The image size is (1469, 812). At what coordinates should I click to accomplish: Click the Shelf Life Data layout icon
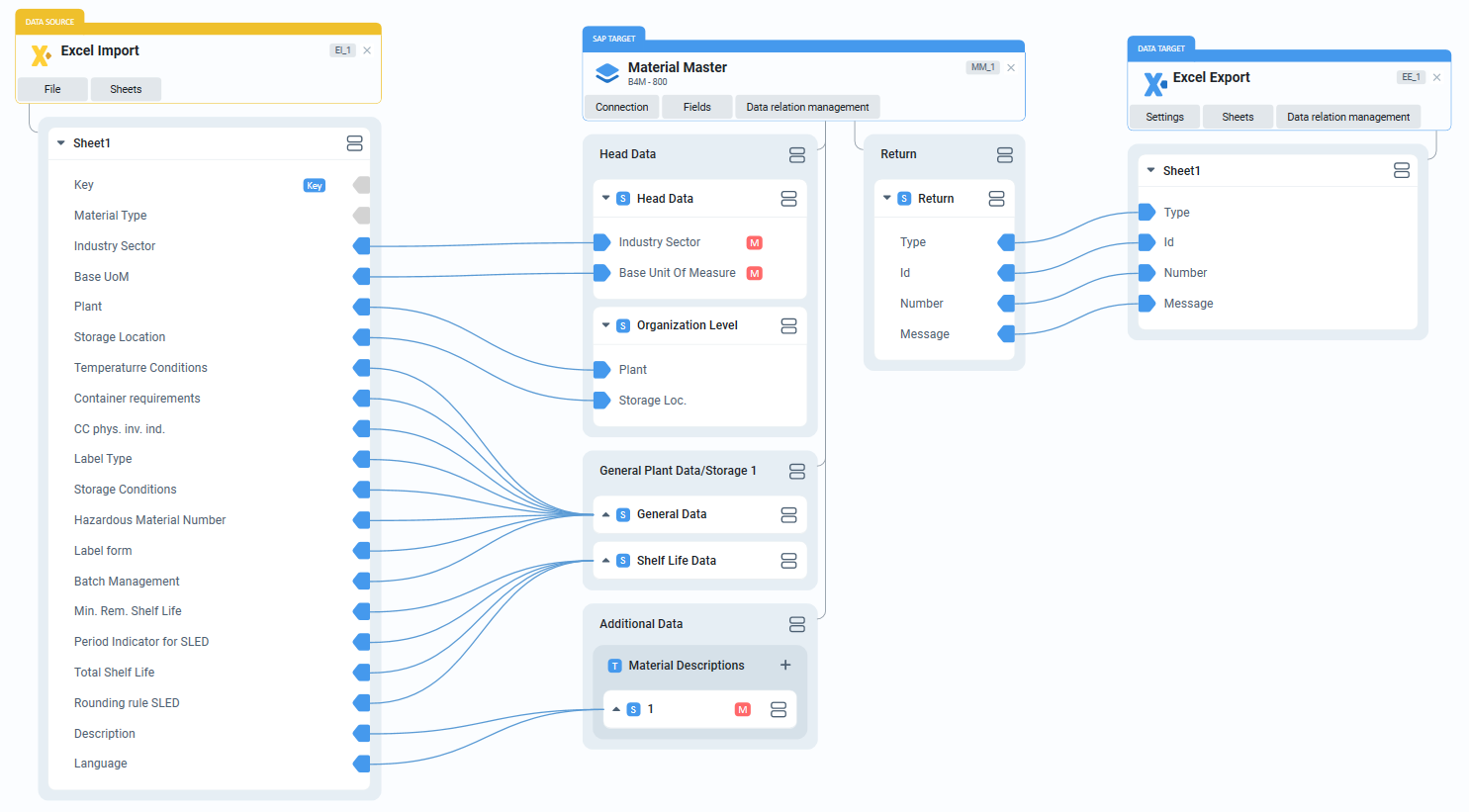coord(788,561)
